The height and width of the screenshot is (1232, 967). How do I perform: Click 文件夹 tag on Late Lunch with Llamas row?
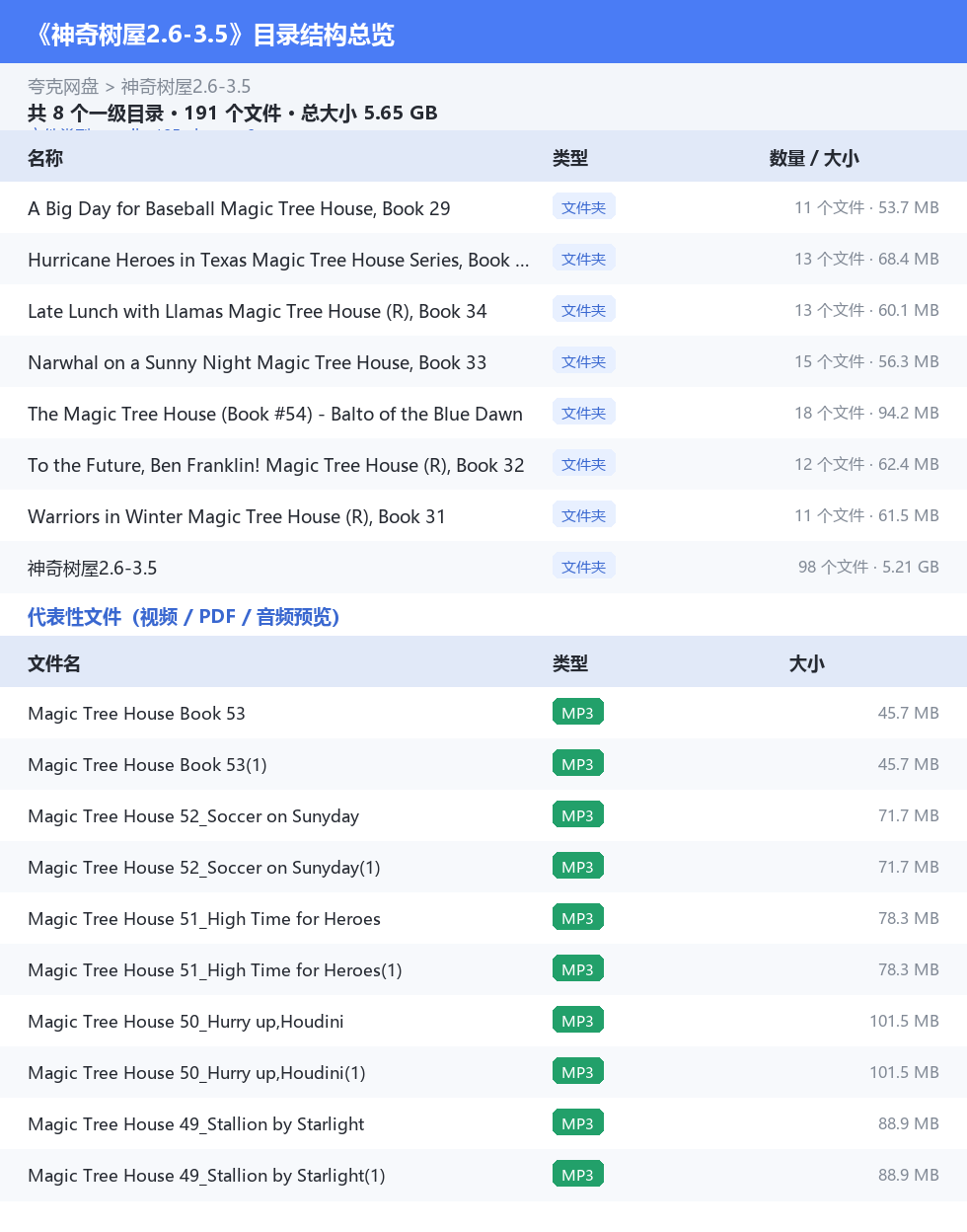(x=584, y=310)
